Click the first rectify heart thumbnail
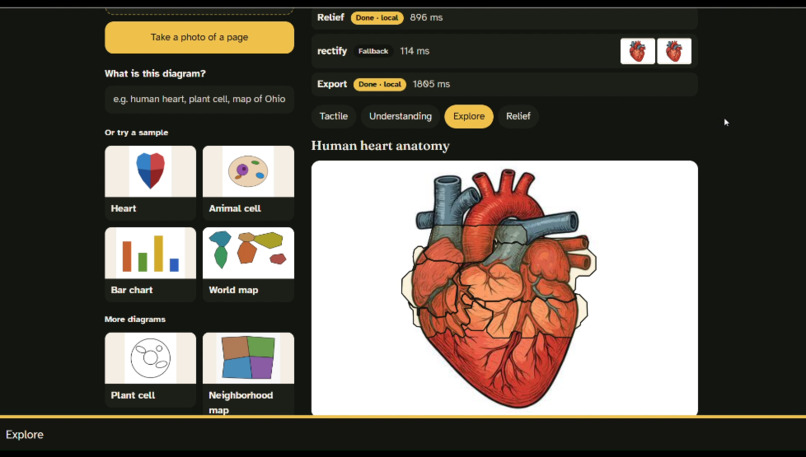Image resolution: width=806 pixels, height=457 pixels. (x=637, y=51)
